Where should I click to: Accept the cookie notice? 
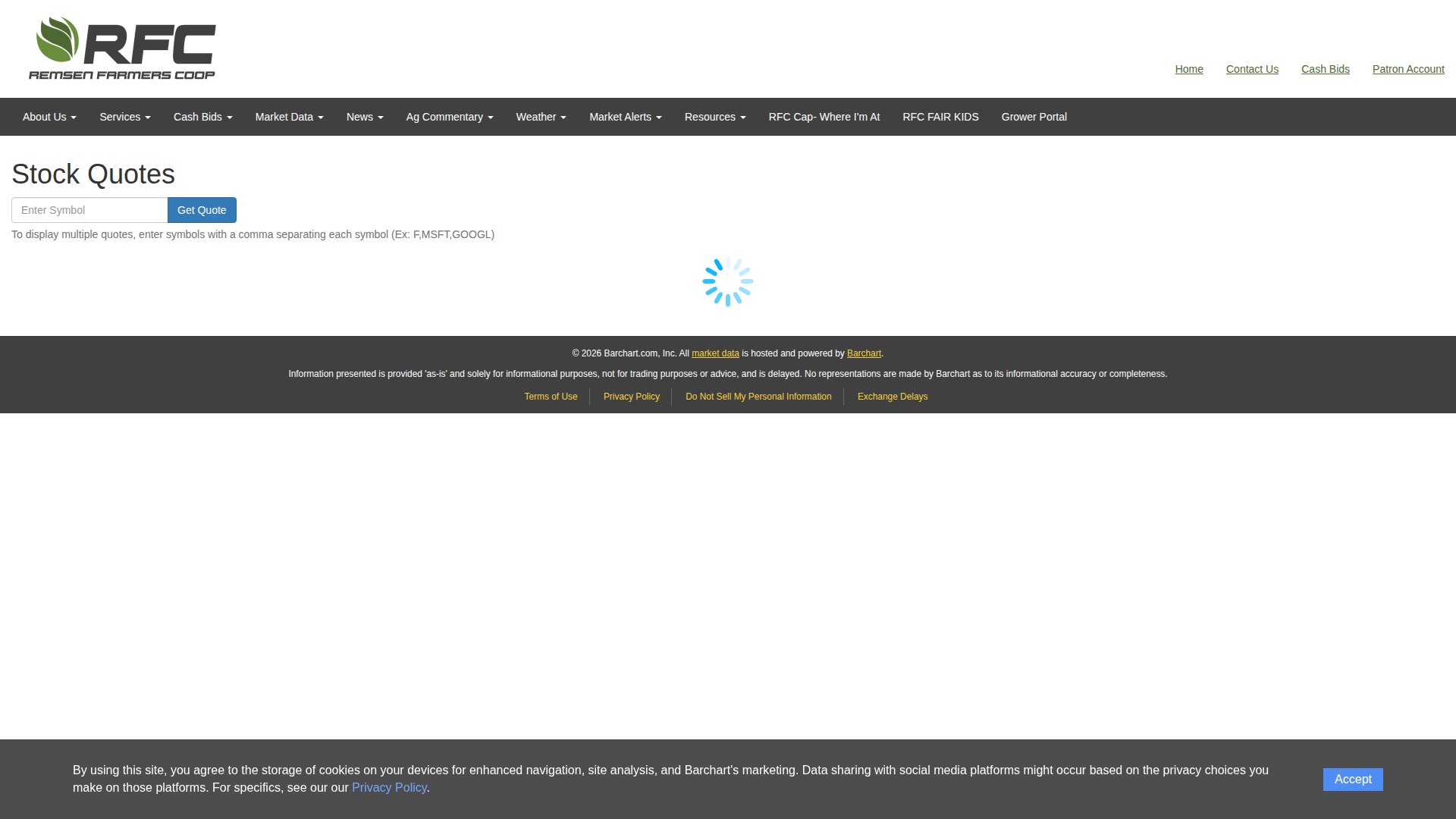[1352, 780]
